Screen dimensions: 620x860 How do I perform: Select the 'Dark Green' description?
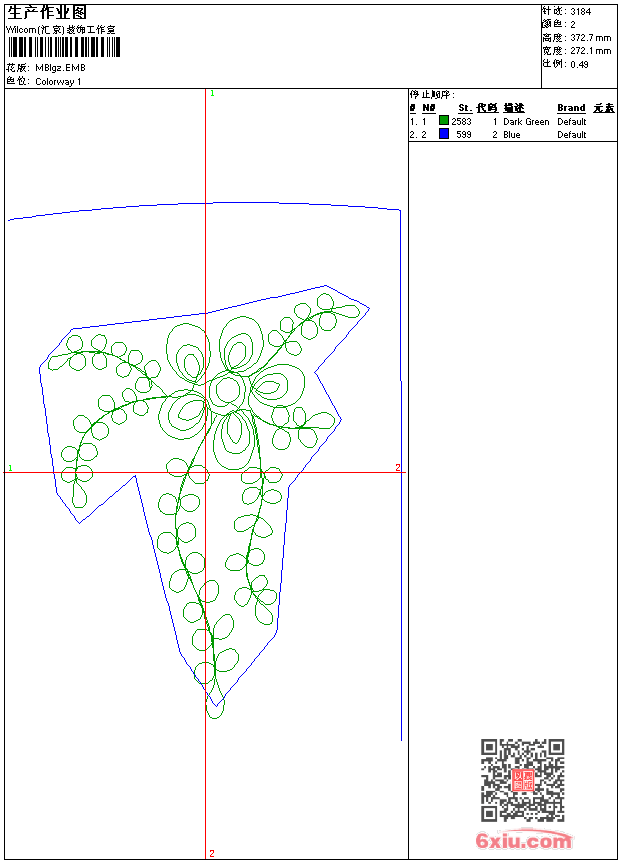[526, 122]
